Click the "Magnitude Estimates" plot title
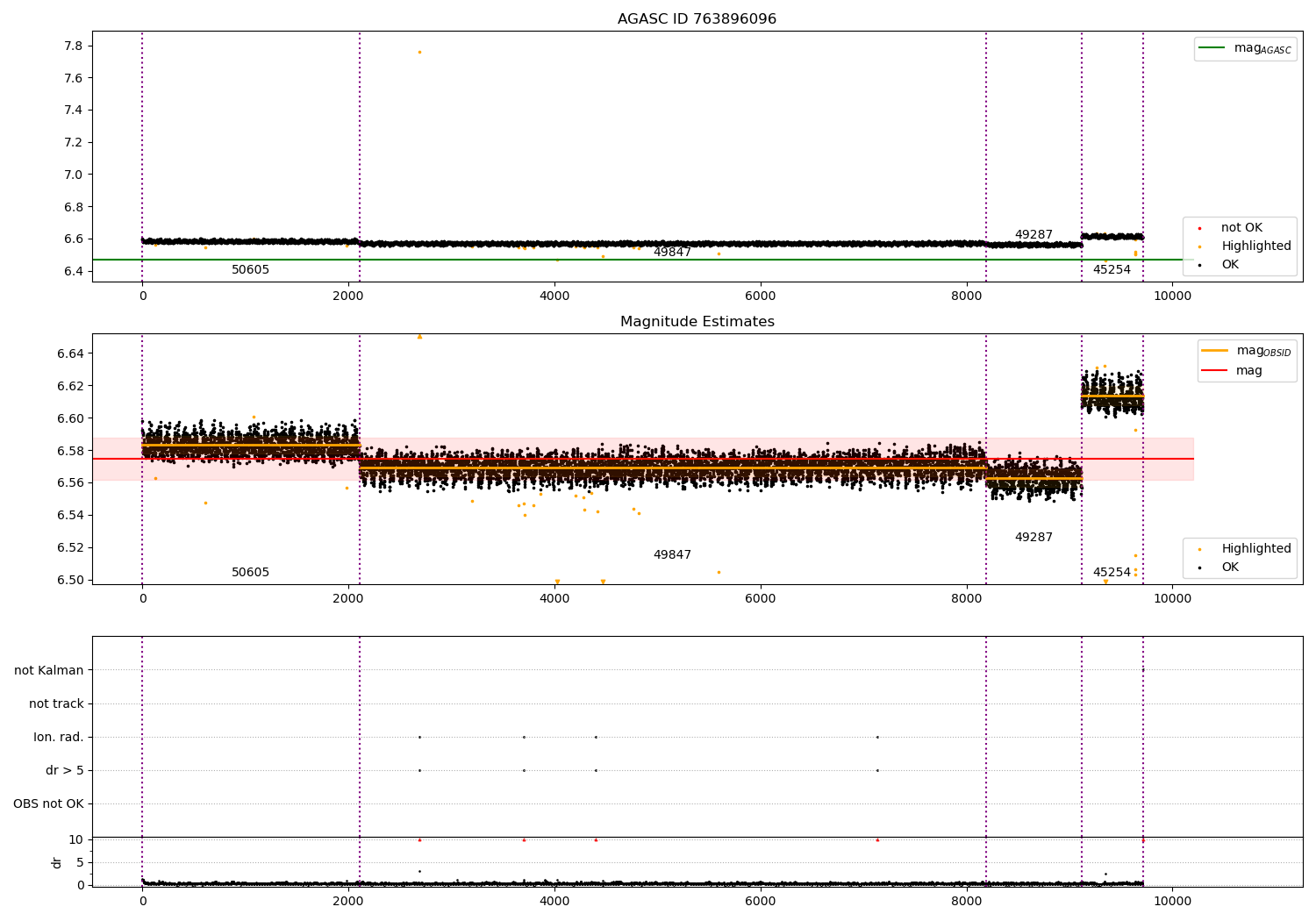1316x921 pixels. 697,322
